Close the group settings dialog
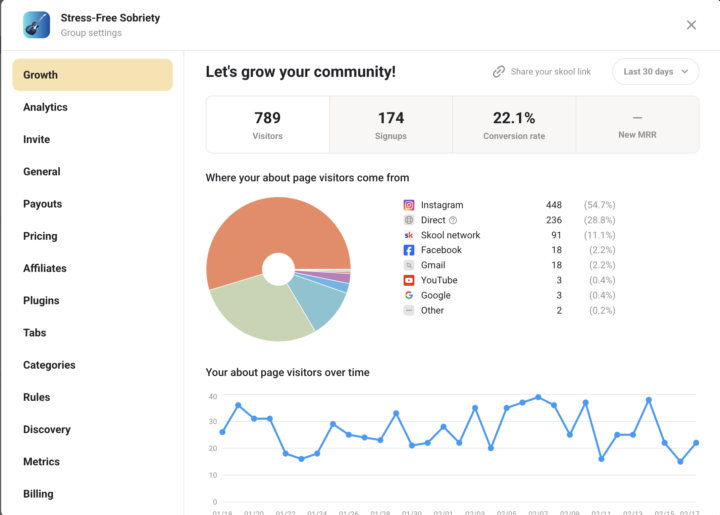720x515 pixels. (691, 25)
